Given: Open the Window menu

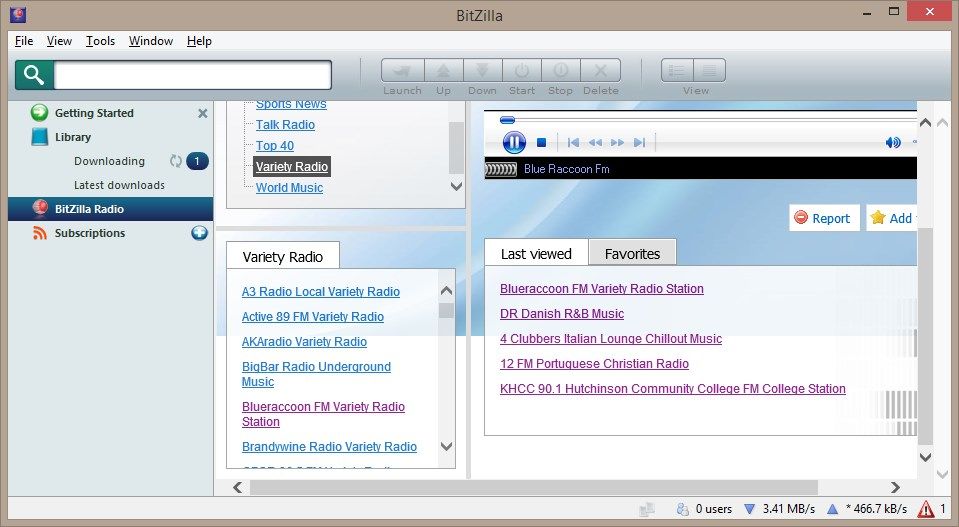Looking at the screenshot, I should (150, 41).
